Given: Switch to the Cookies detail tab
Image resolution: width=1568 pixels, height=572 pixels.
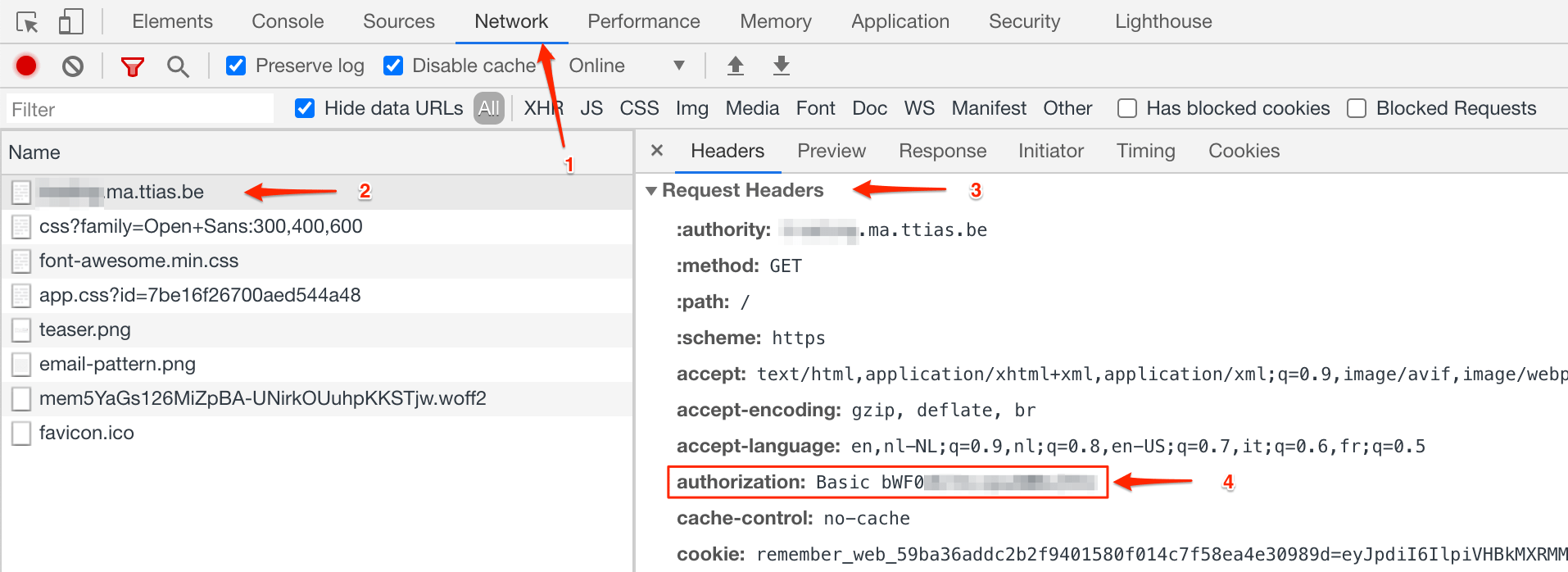Looking at the screenshot, I should pos(1244,151).
